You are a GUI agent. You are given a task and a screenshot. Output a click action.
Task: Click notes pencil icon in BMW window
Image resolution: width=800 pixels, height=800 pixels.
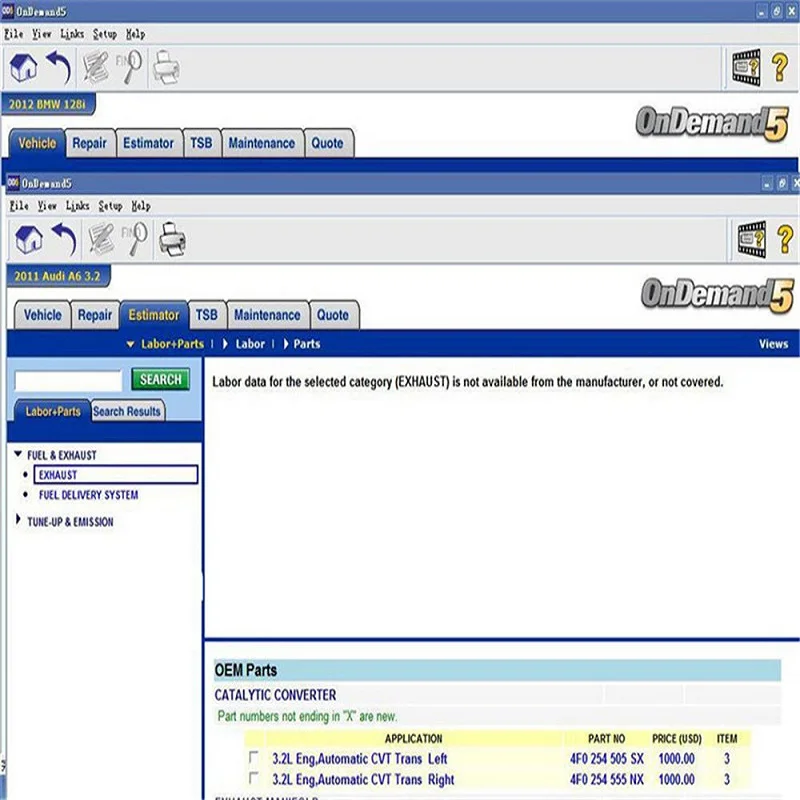[x=95, y=67]
